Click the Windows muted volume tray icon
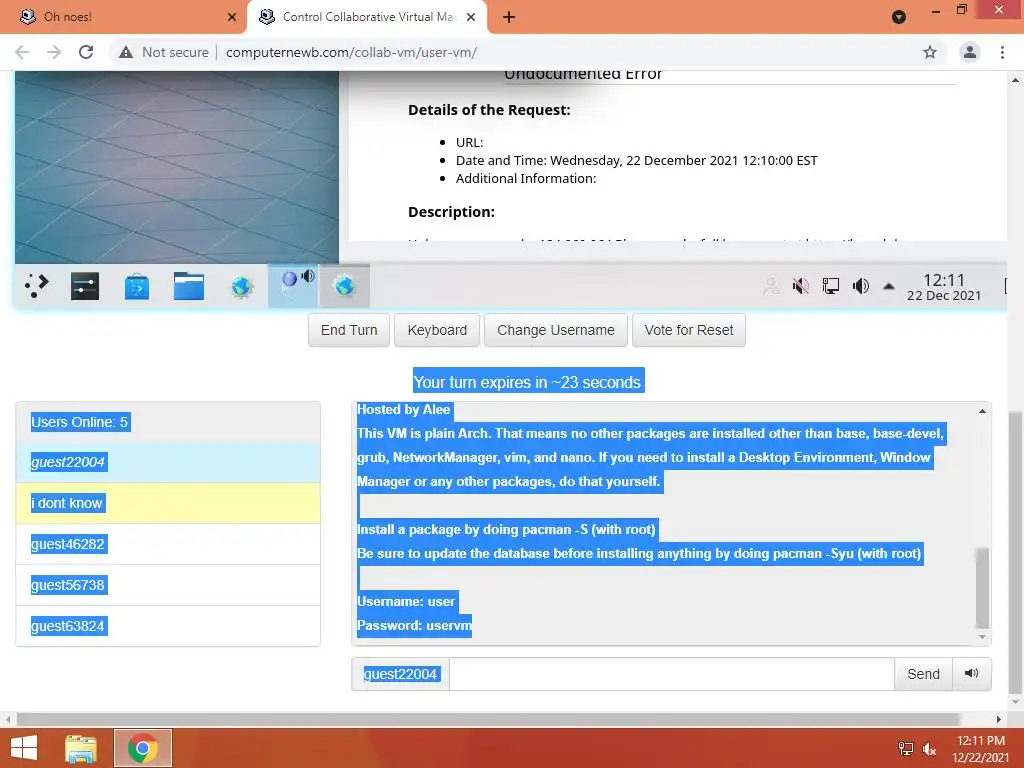Screen dimensions: 1024x768 click(929, 749)
